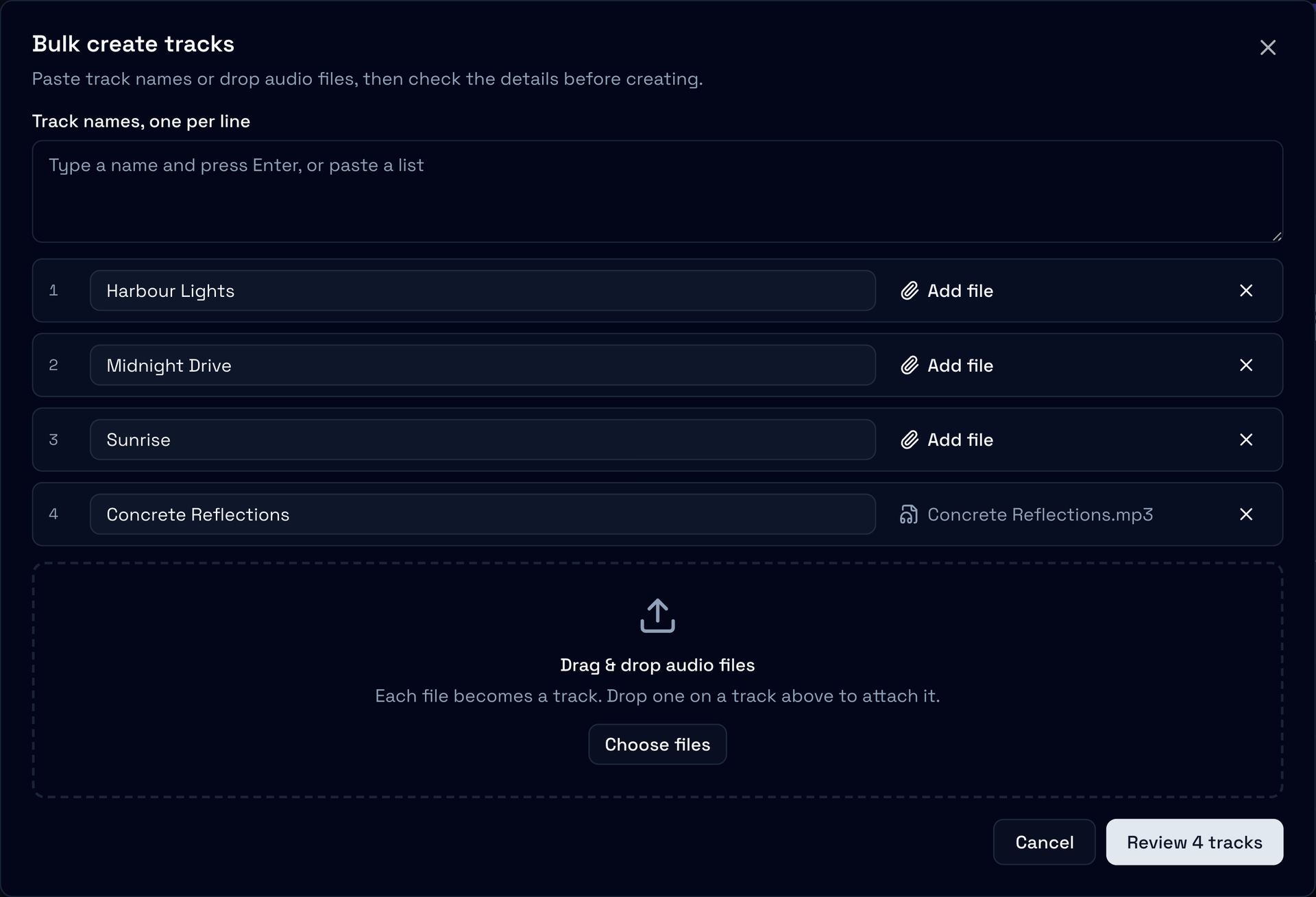The image size is (1316, 897).
Task: Close the Bulk create tracks dialog
Action: pyautogui.click(x=1267, y=47)
